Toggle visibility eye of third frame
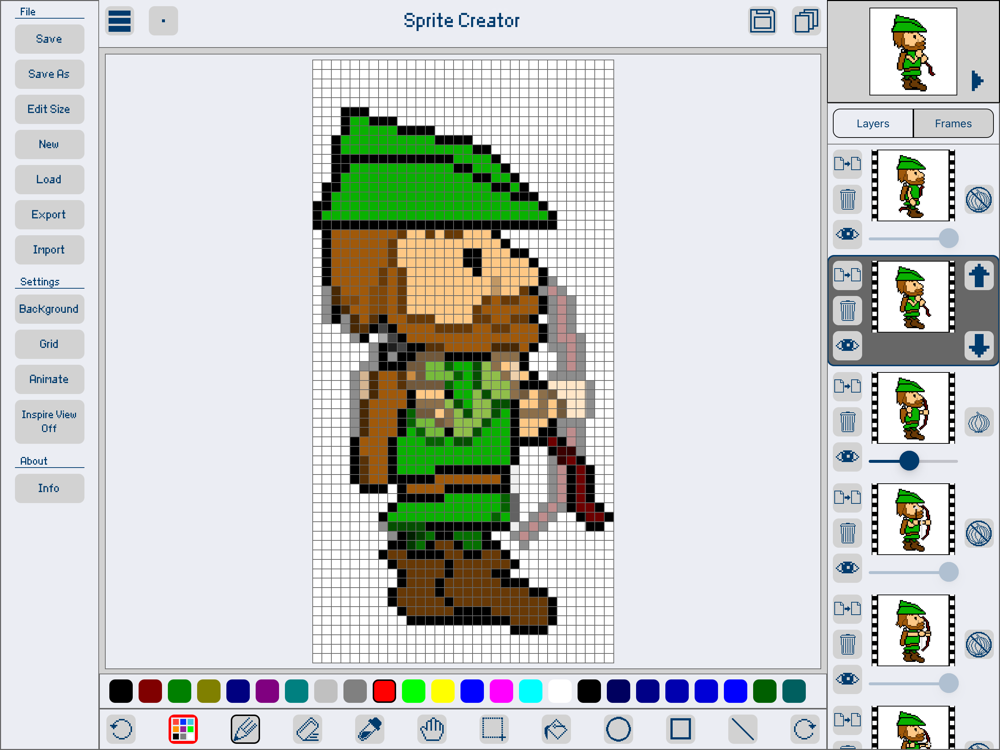The width and height of the screenshot is (1000, 750). (848, 457)
